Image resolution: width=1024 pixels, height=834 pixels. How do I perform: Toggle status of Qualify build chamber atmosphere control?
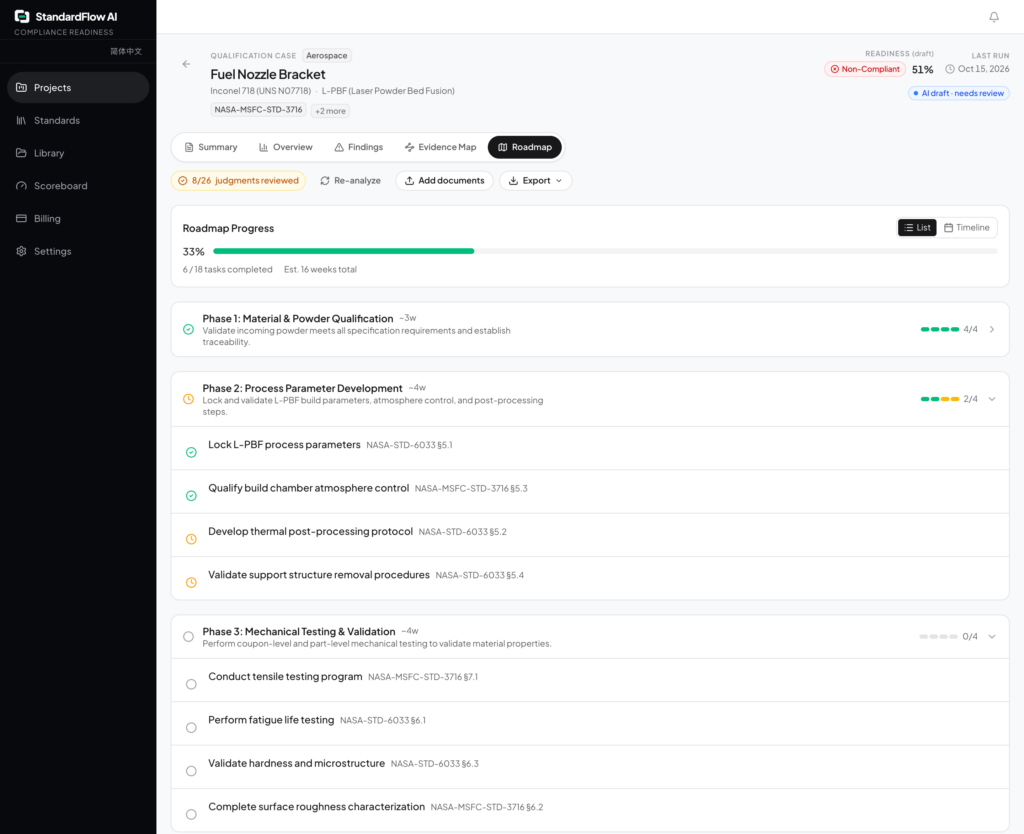point(191,496)
